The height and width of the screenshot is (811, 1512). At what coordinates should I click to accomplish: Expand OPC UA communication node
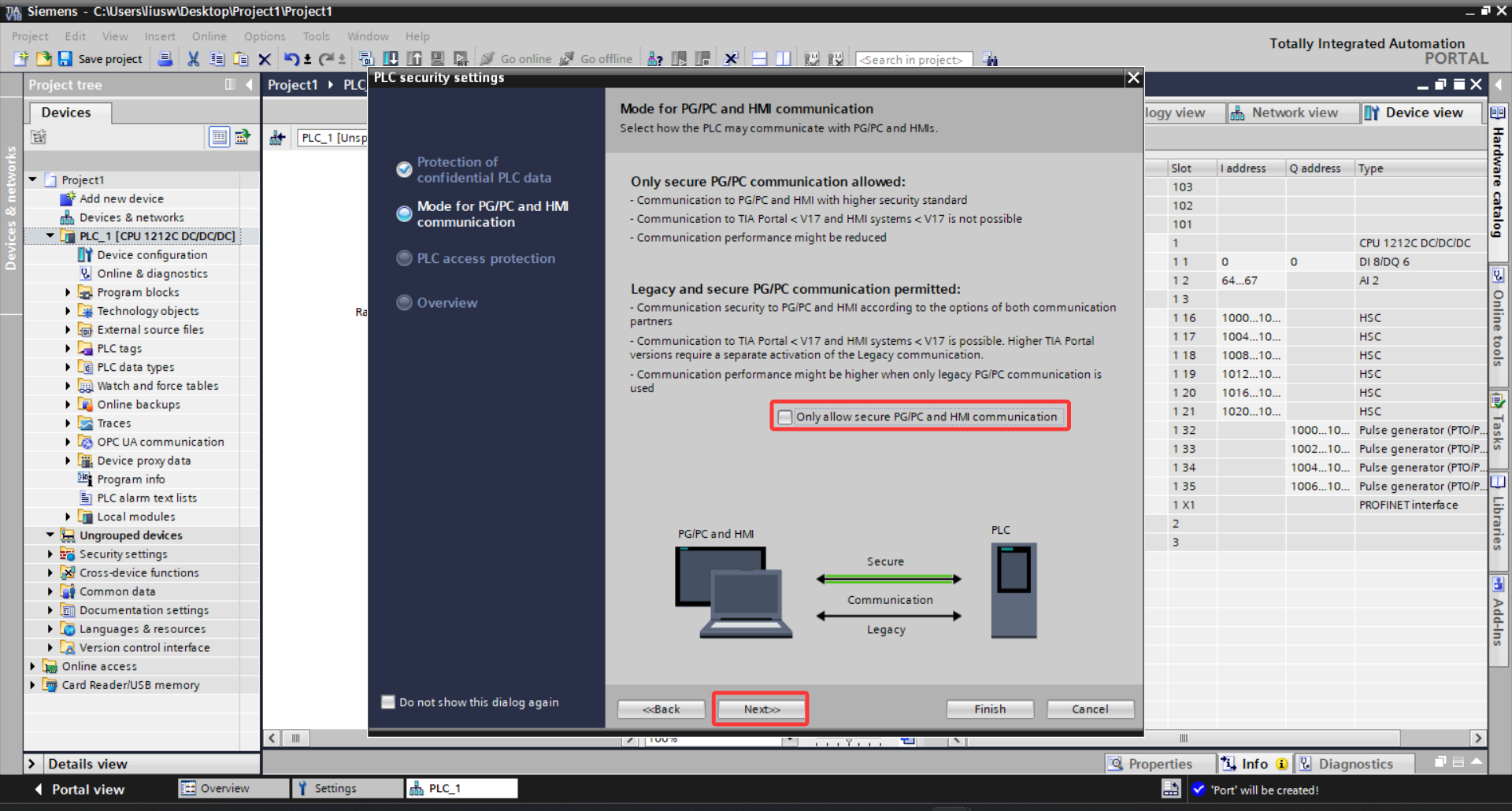tap(68, 442)
